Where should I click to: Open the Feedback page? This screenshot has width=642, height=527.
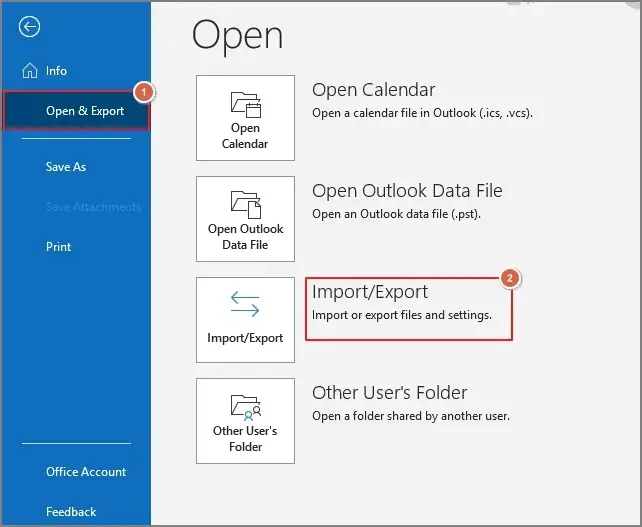(x=71, y=512)
